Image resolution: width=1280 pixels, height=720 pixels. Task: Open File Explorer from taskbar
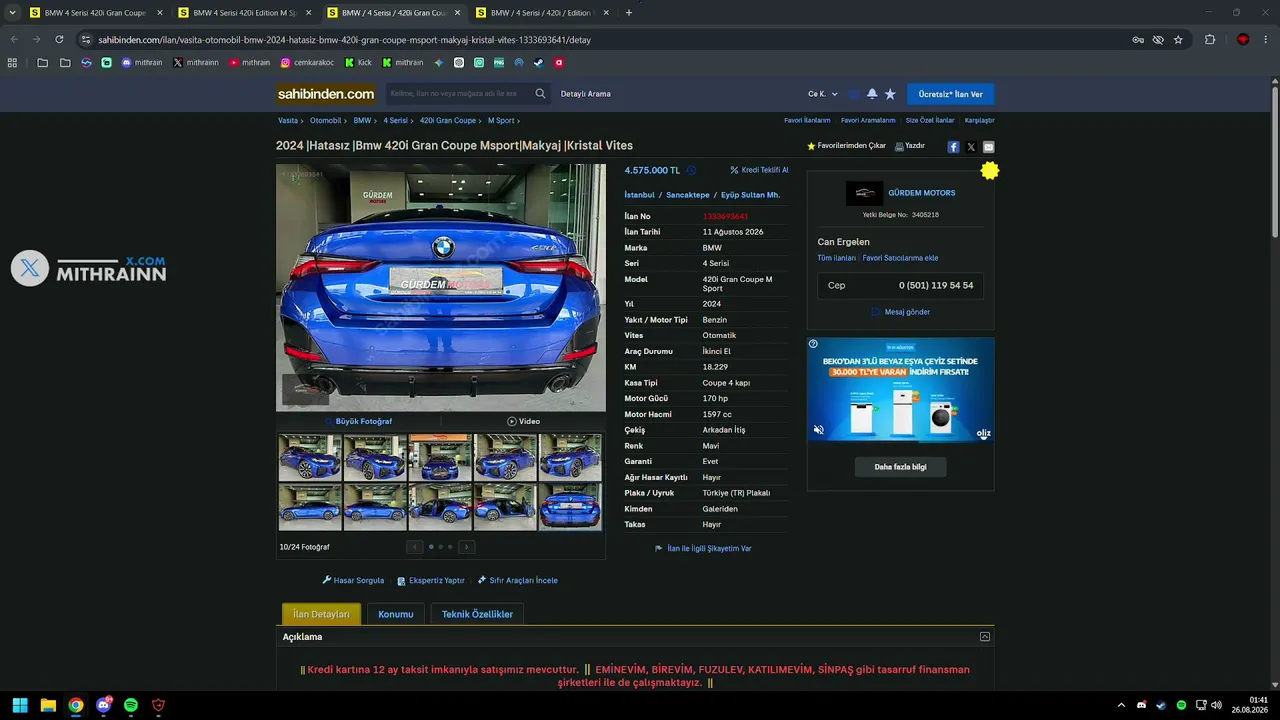click(x=48, y=705)
